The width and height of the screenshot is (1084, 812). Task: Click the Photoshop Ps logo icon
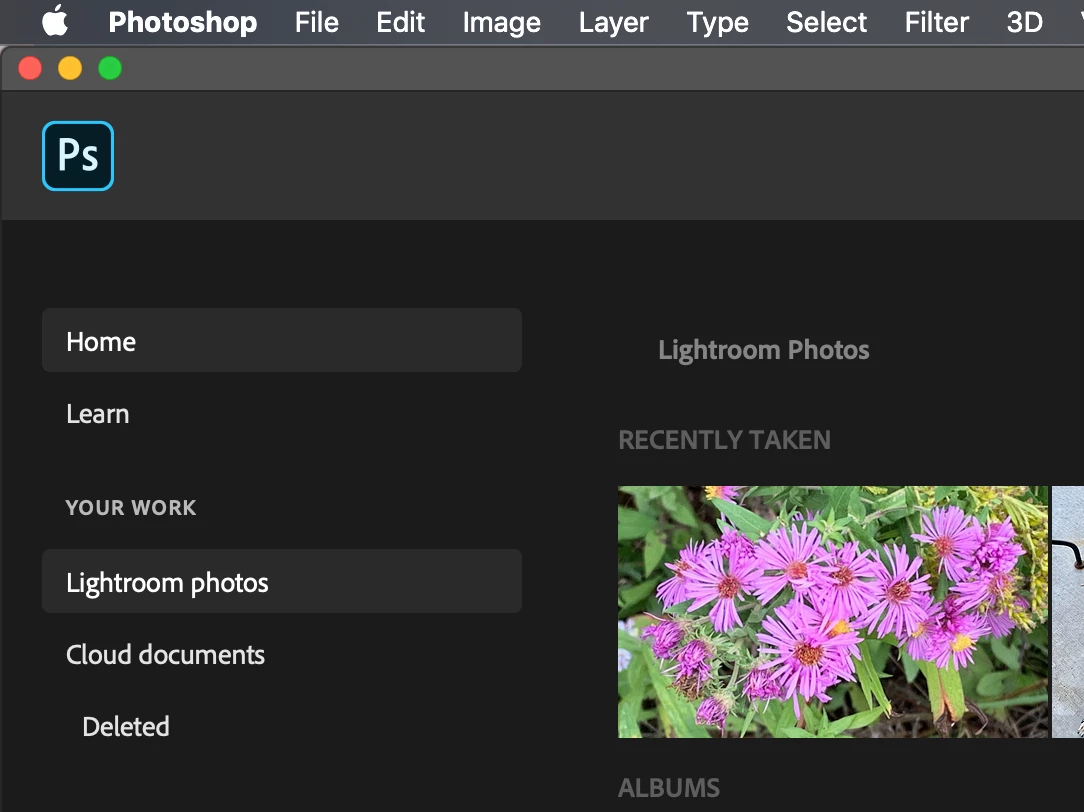pyautogui.click(x=78, y=156)
